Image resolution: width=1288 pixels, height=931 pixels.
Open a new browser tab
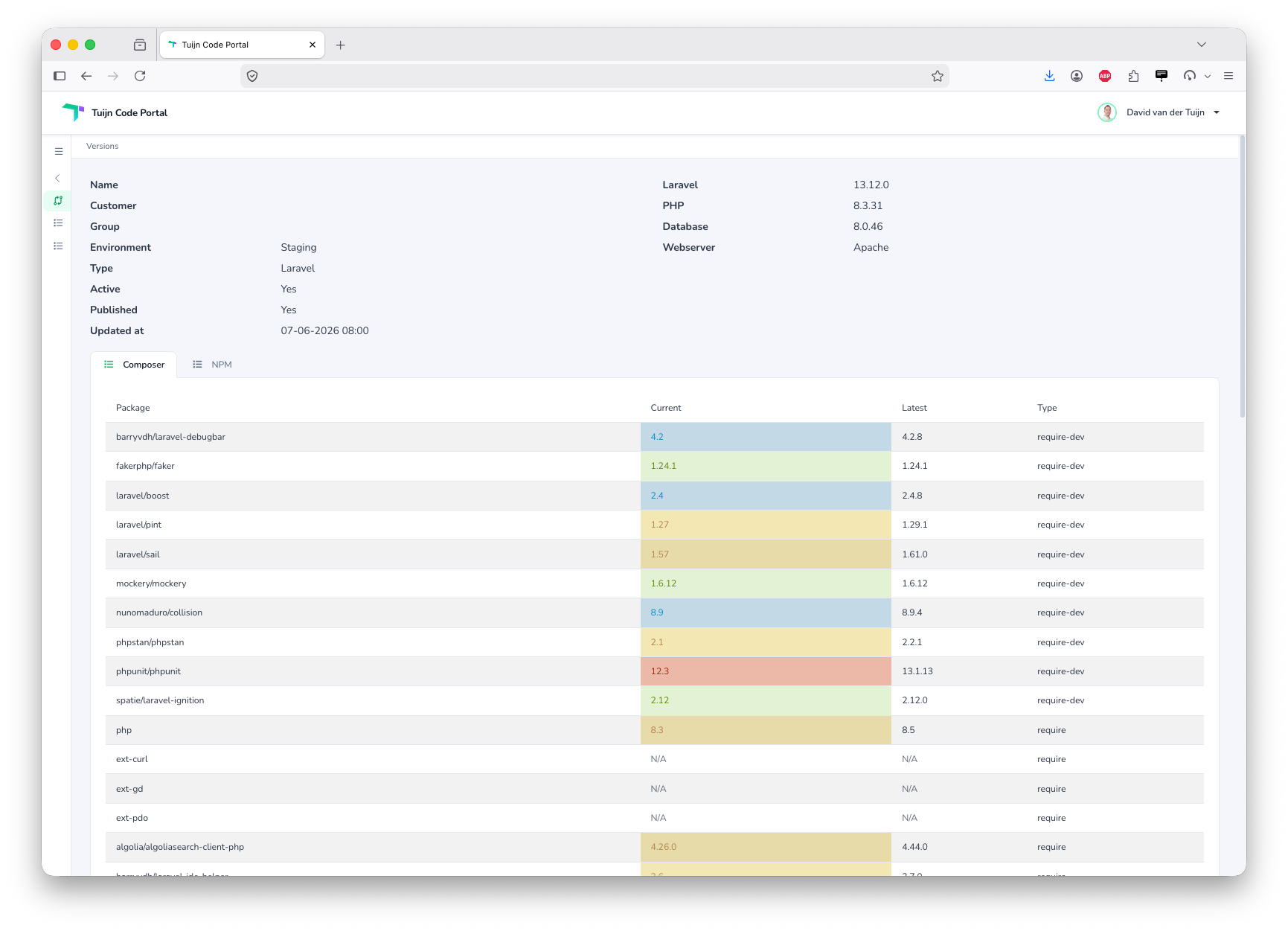pos(341,45)
